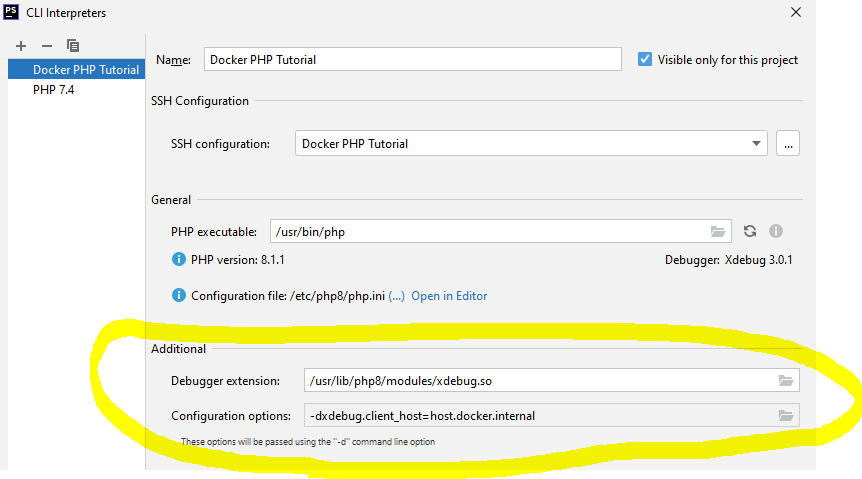Viewport: 862px width, 479px height.
Task: Reload PHP info with refresh icon
Action: [x=750, y=232]
